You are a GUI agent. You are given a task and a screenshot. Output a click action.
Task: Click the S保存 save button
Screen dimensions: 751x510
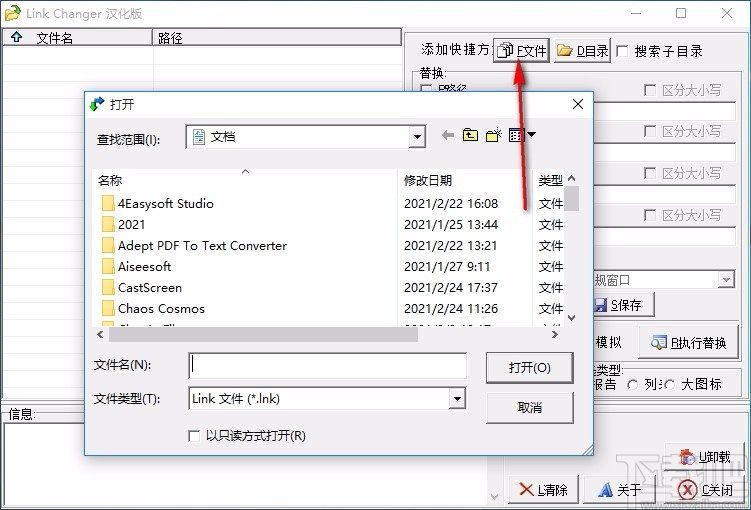pyautogui.click(x=624, y=305)
